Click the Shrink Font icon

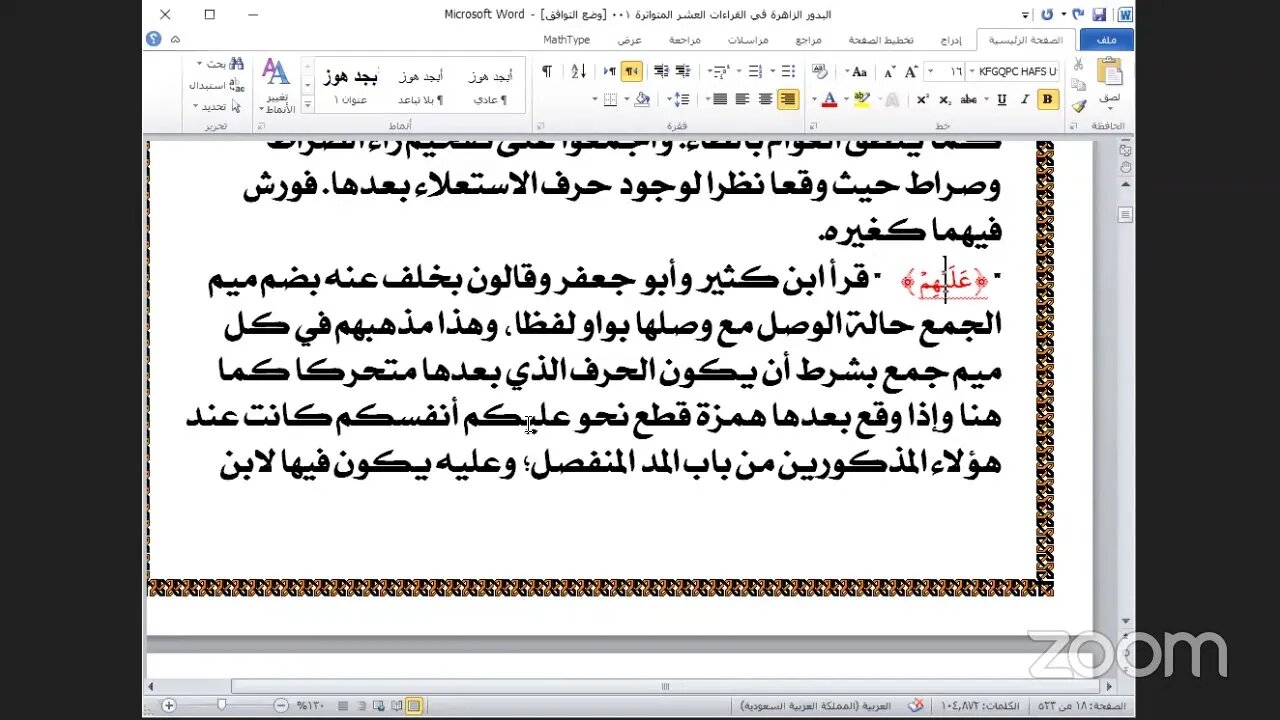889,72
